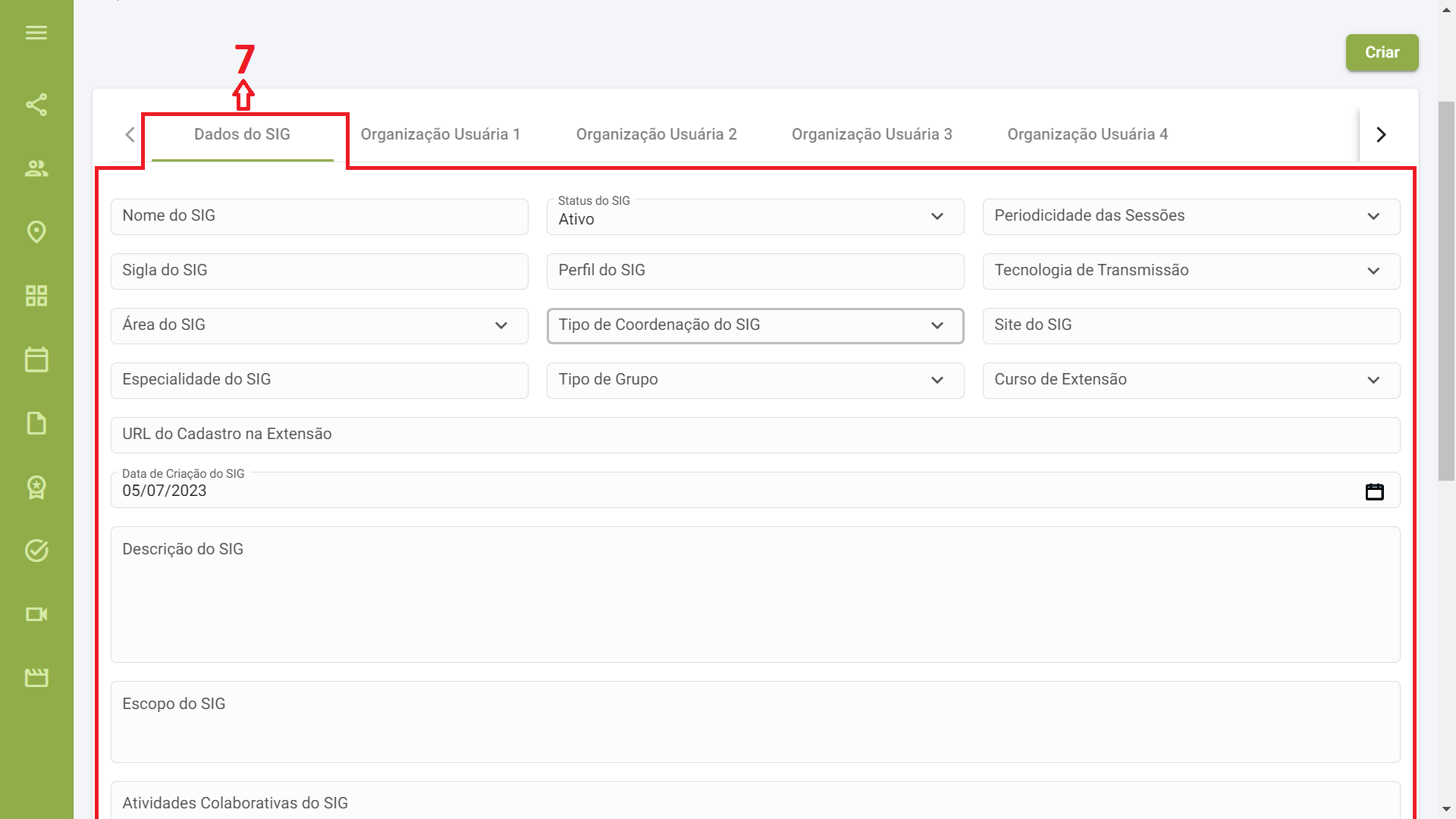The image size is (1456, 819).
Task: Click the share network sidebar icon
Action: 36,105
